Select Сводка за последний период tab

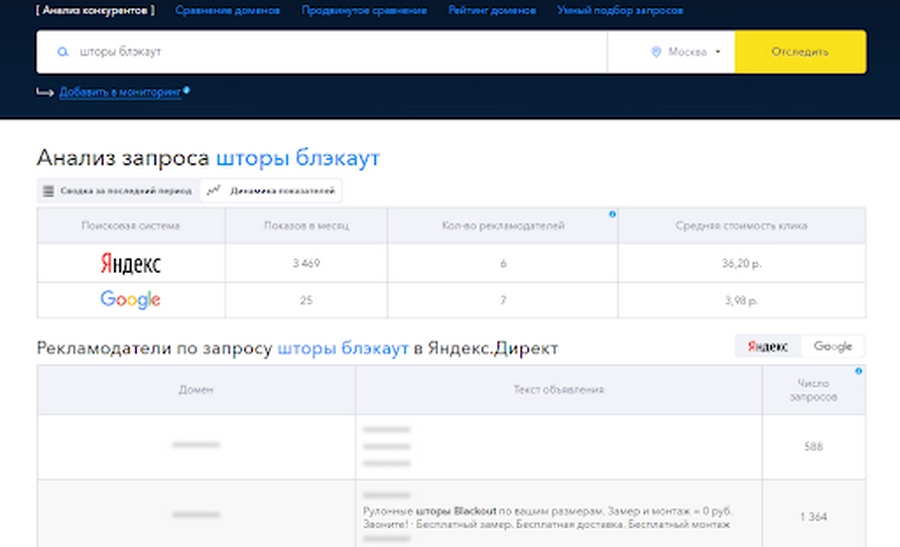[117, 190]
